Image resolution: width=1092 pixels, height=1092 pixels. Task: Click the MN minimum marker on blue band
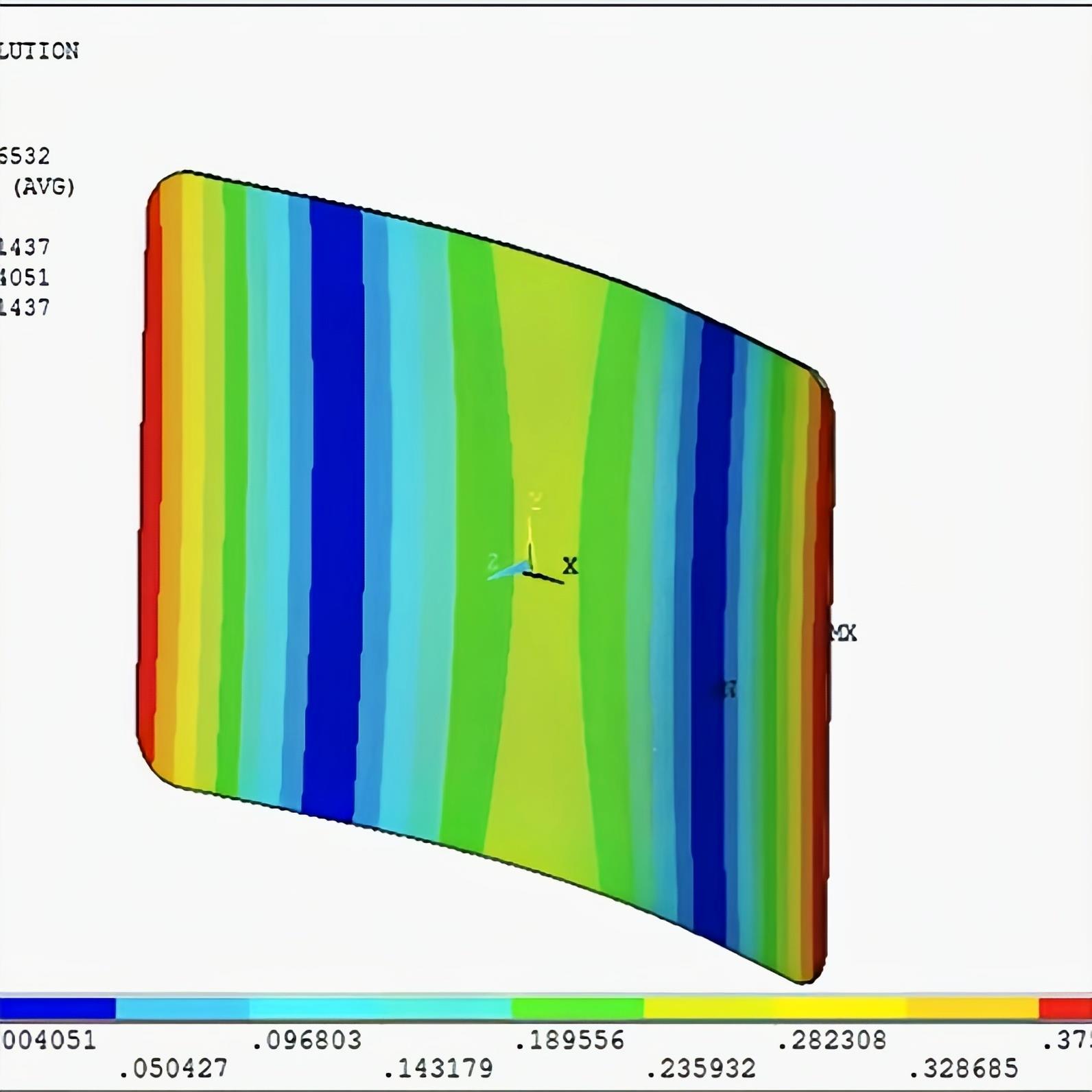pos(728,689)
